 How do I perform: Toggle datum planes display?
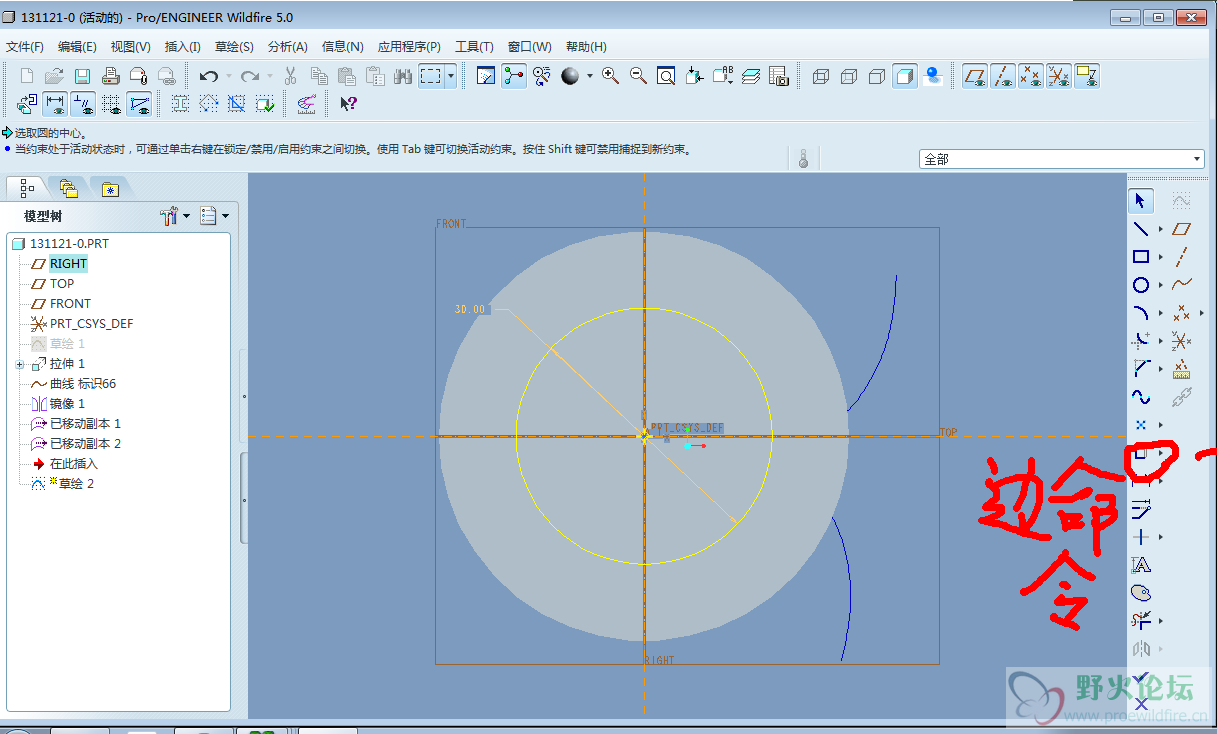point(975,76)
